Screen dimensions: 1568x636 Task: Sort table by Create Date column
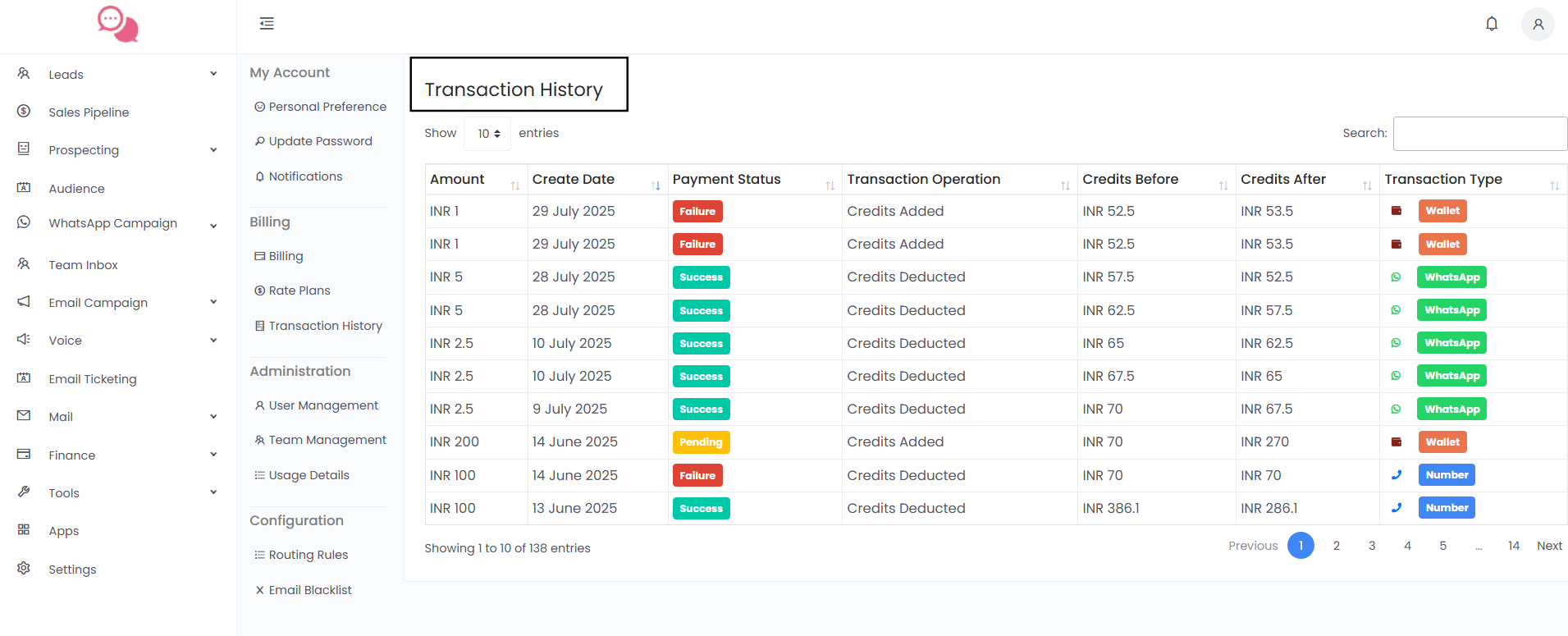(656, 185)
